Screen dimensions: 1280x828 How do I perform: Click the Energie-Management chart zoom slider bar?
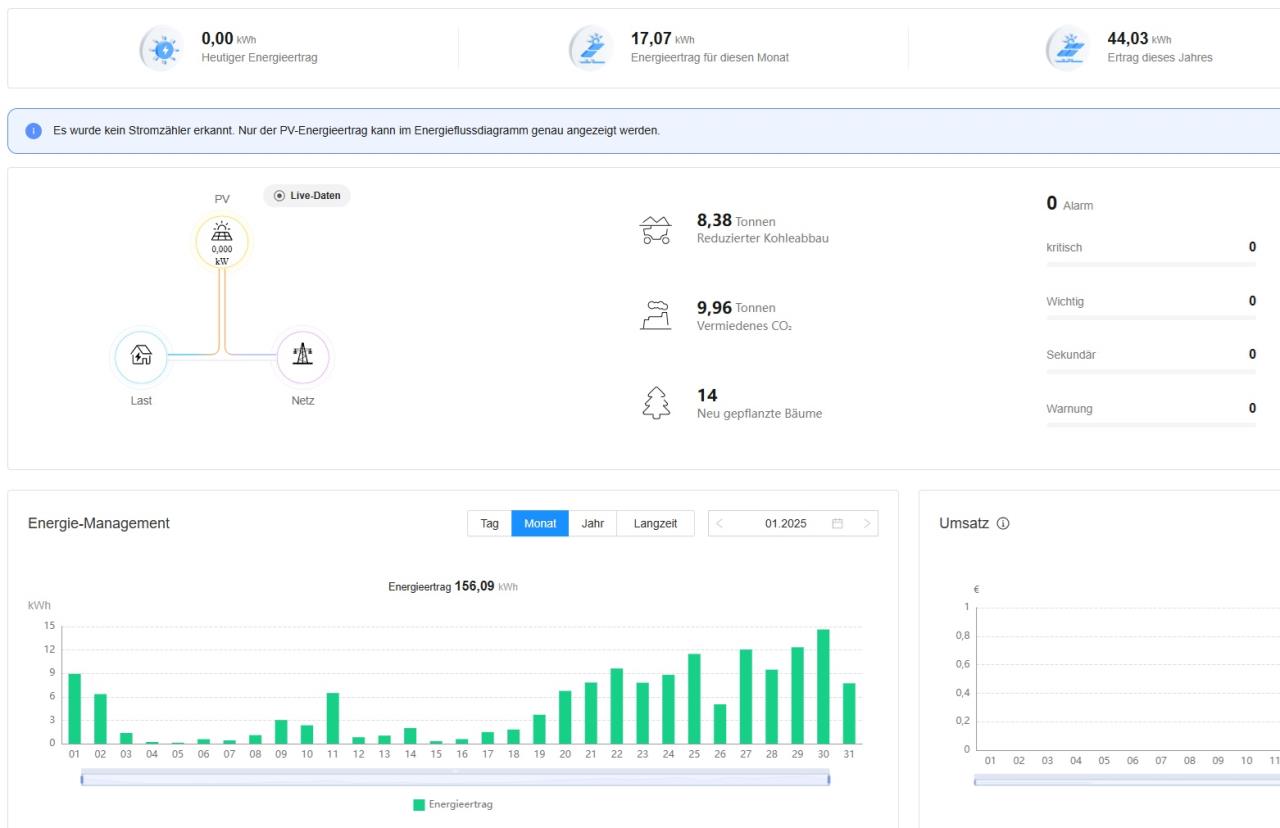coord(455,779)
